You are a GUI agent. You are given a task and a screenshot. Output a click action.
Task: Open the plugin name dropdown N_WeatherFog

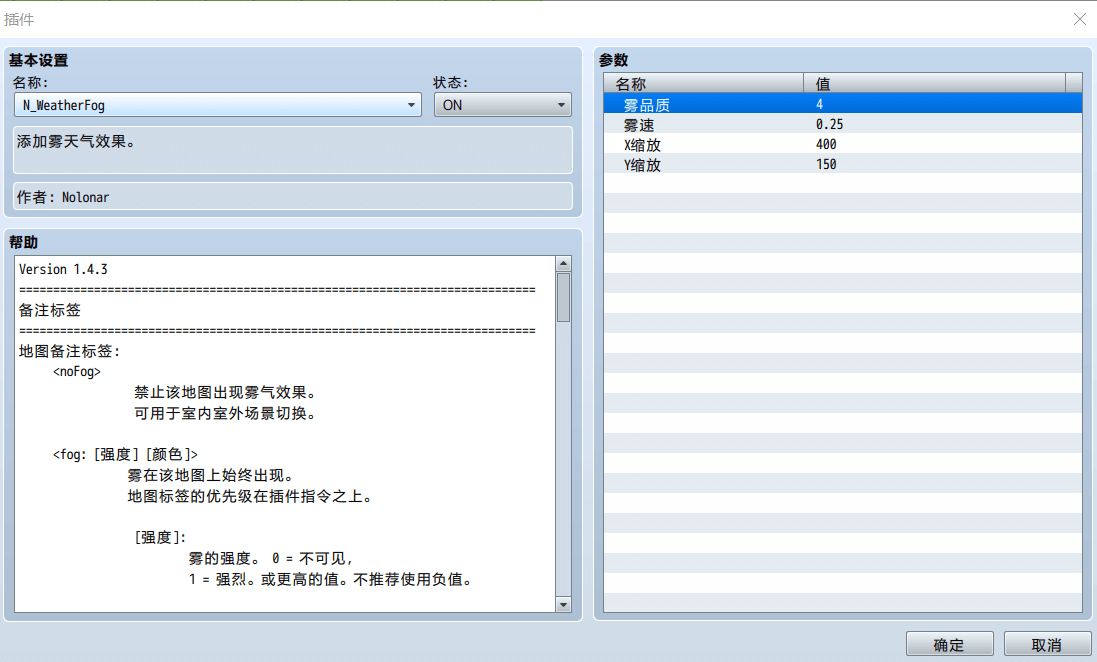click(x=218, y=105)
